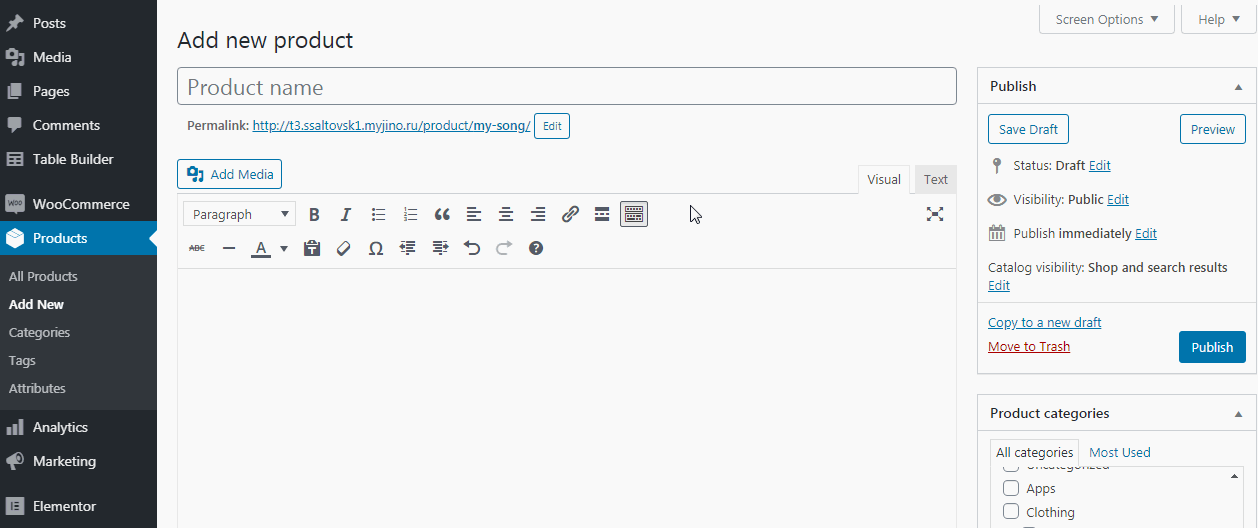Edit the permalink slug button
Screen dimensions: 1258x528
(x=552, y=127)
